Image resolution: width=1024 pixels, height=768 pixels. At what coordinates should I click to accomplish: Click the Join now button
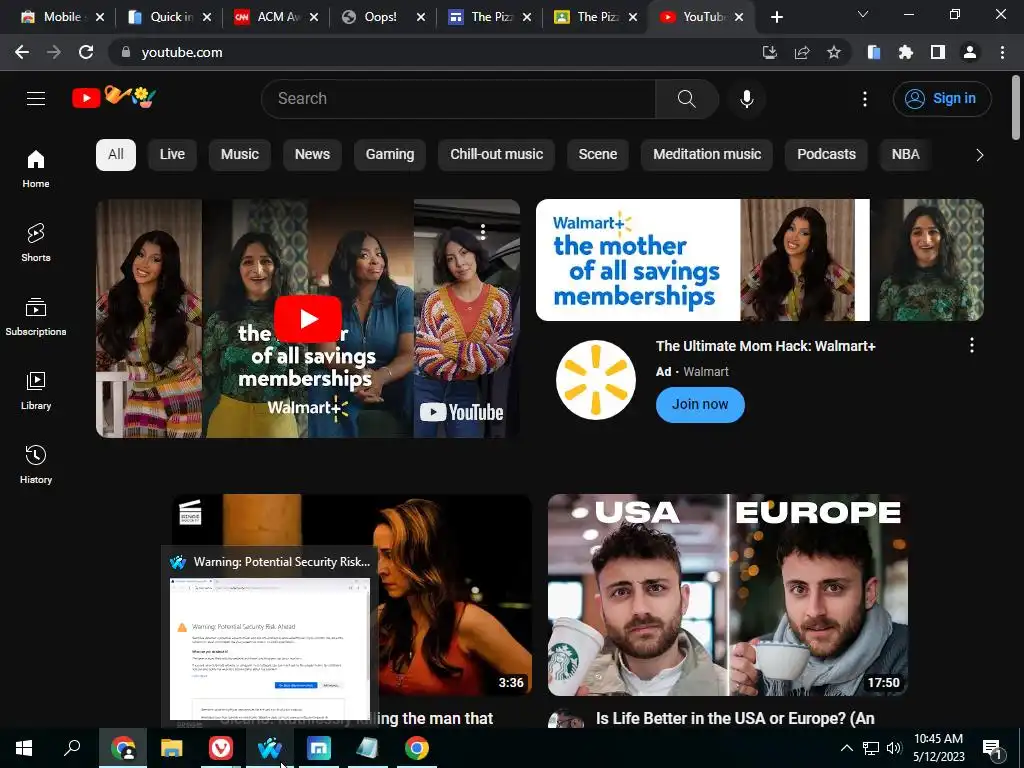(x=700, y=404)
